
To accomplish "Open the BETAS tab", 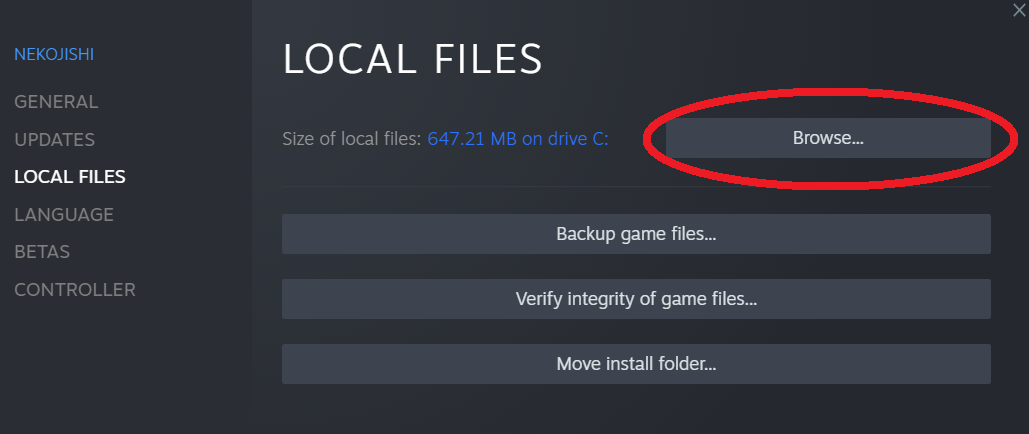I will (x=41, y=252).
